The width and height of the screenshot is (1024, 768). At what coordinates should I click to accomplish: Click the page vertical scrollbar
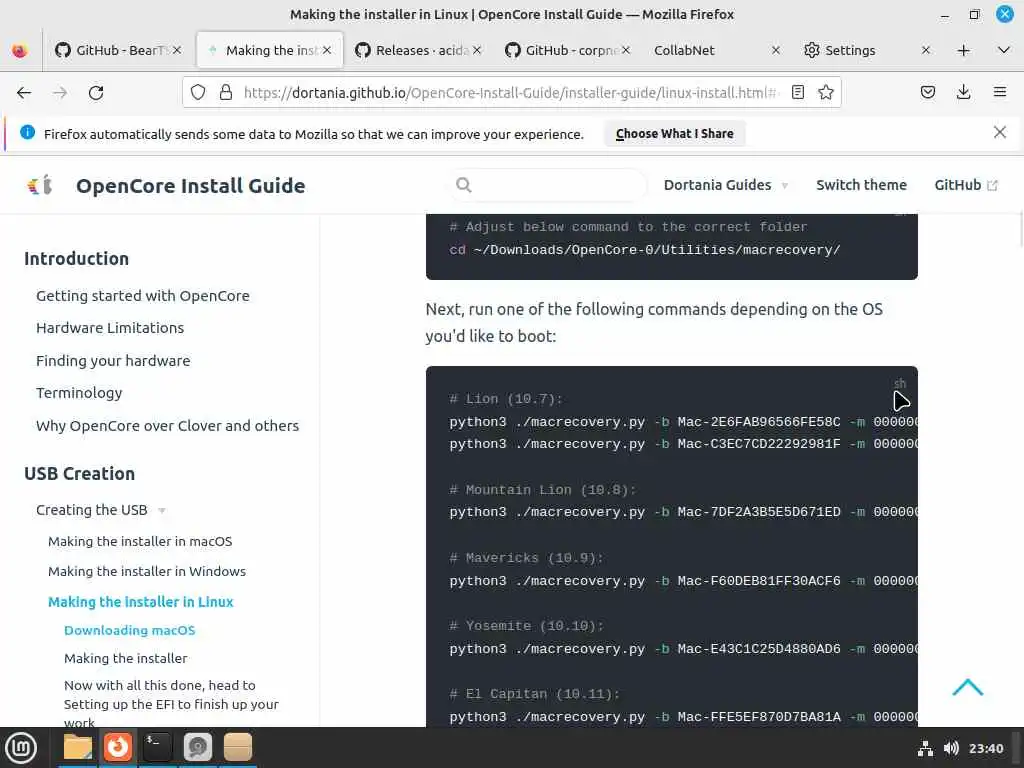pos(1019,229)
